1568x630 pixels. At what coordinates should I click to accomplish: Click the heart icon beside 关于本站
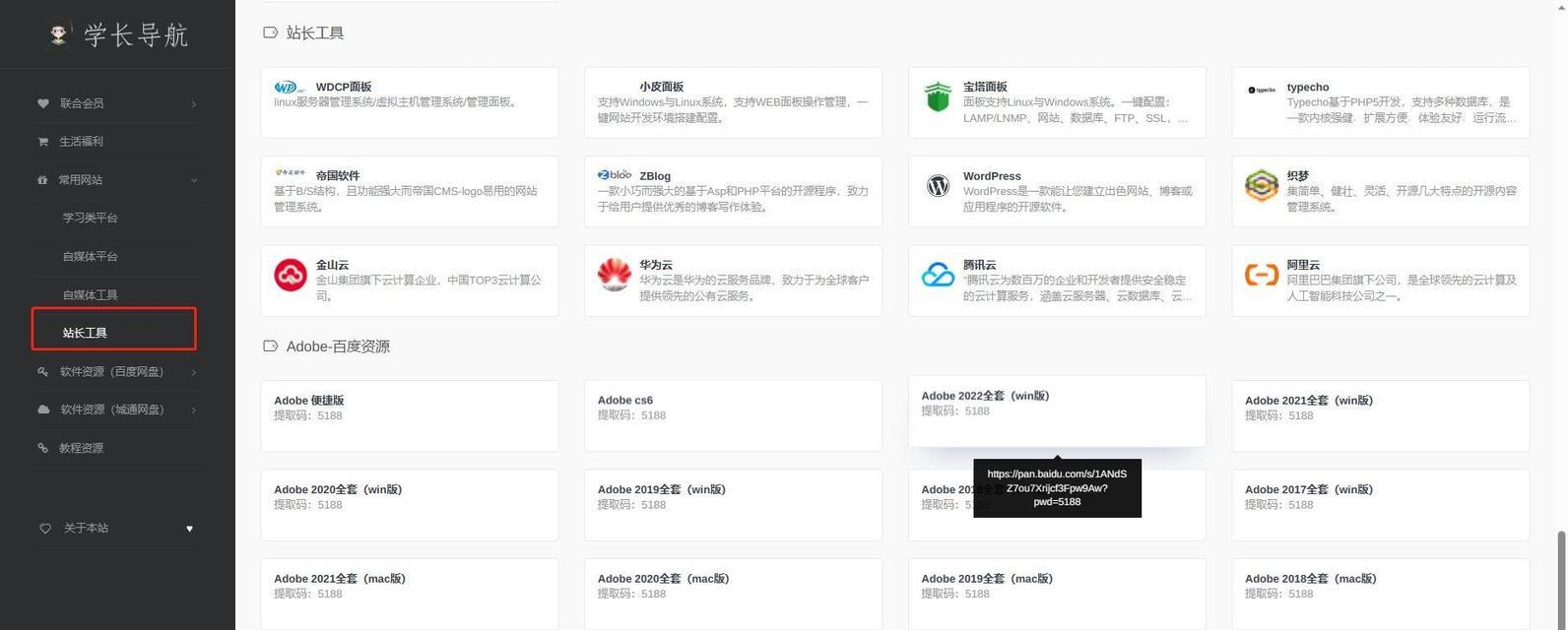click(45, 529)
